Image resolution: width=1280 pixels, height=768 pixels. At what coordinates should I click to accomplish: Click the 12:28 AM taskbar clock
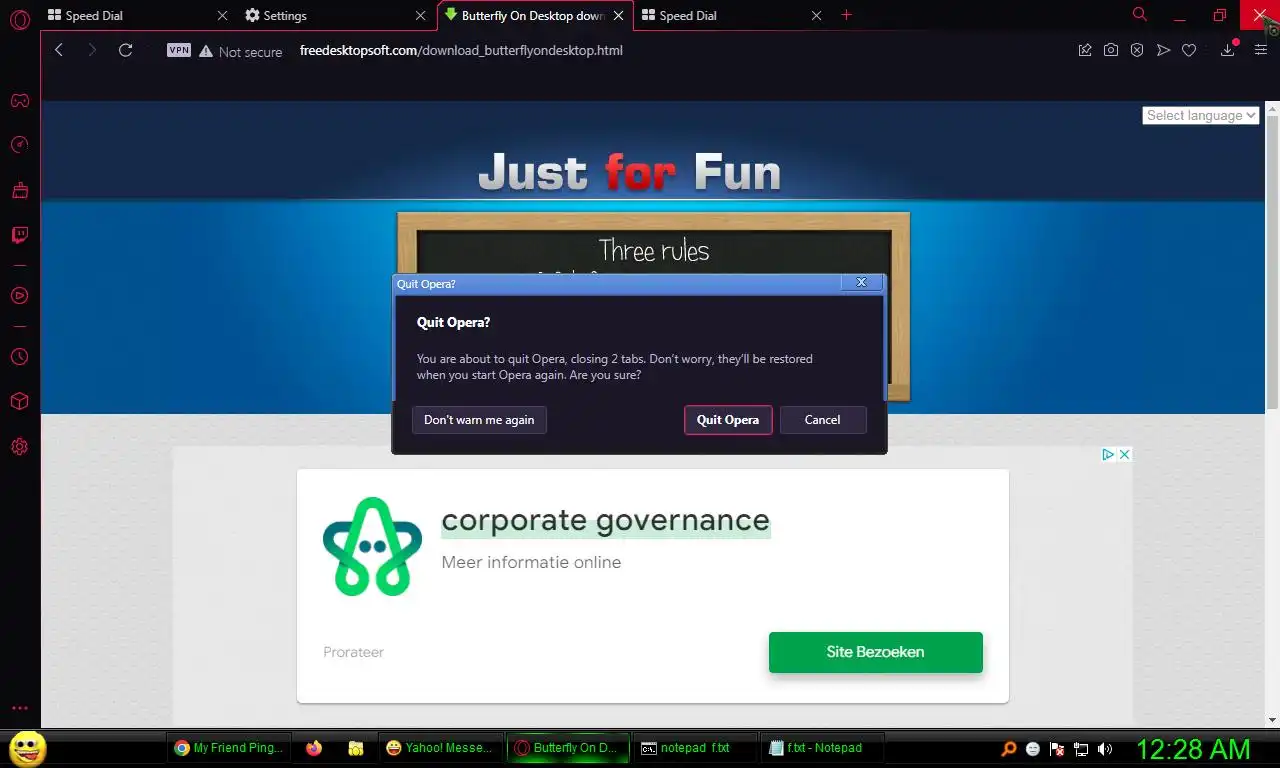1193,748
